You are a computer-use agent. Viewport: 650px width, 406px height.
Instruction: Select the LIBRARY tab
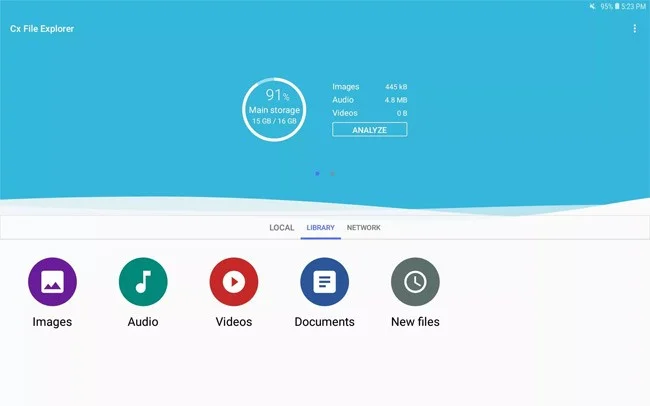320,228
